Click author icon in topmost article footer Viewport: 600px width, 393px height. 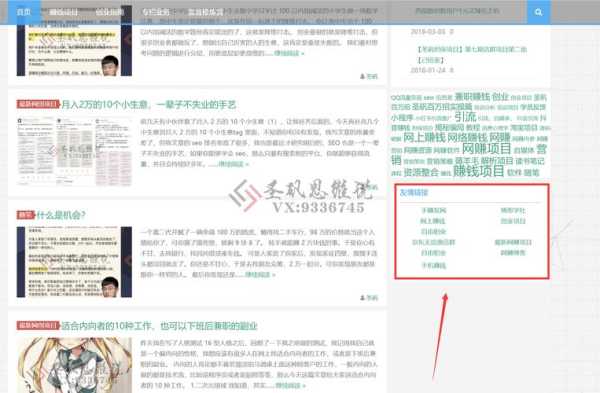(362, 77)
